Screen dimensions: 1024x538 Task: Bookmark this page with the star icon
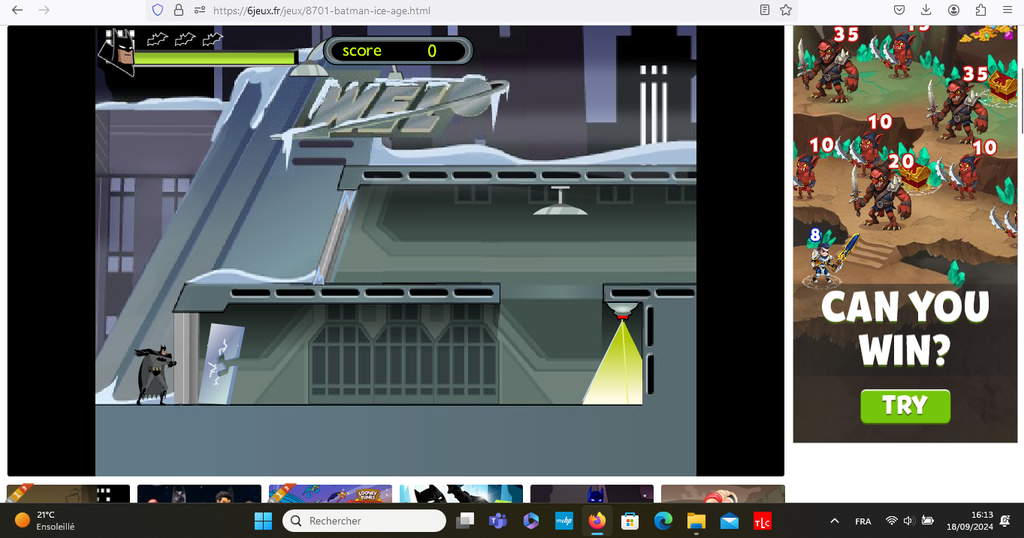(786, 10)
